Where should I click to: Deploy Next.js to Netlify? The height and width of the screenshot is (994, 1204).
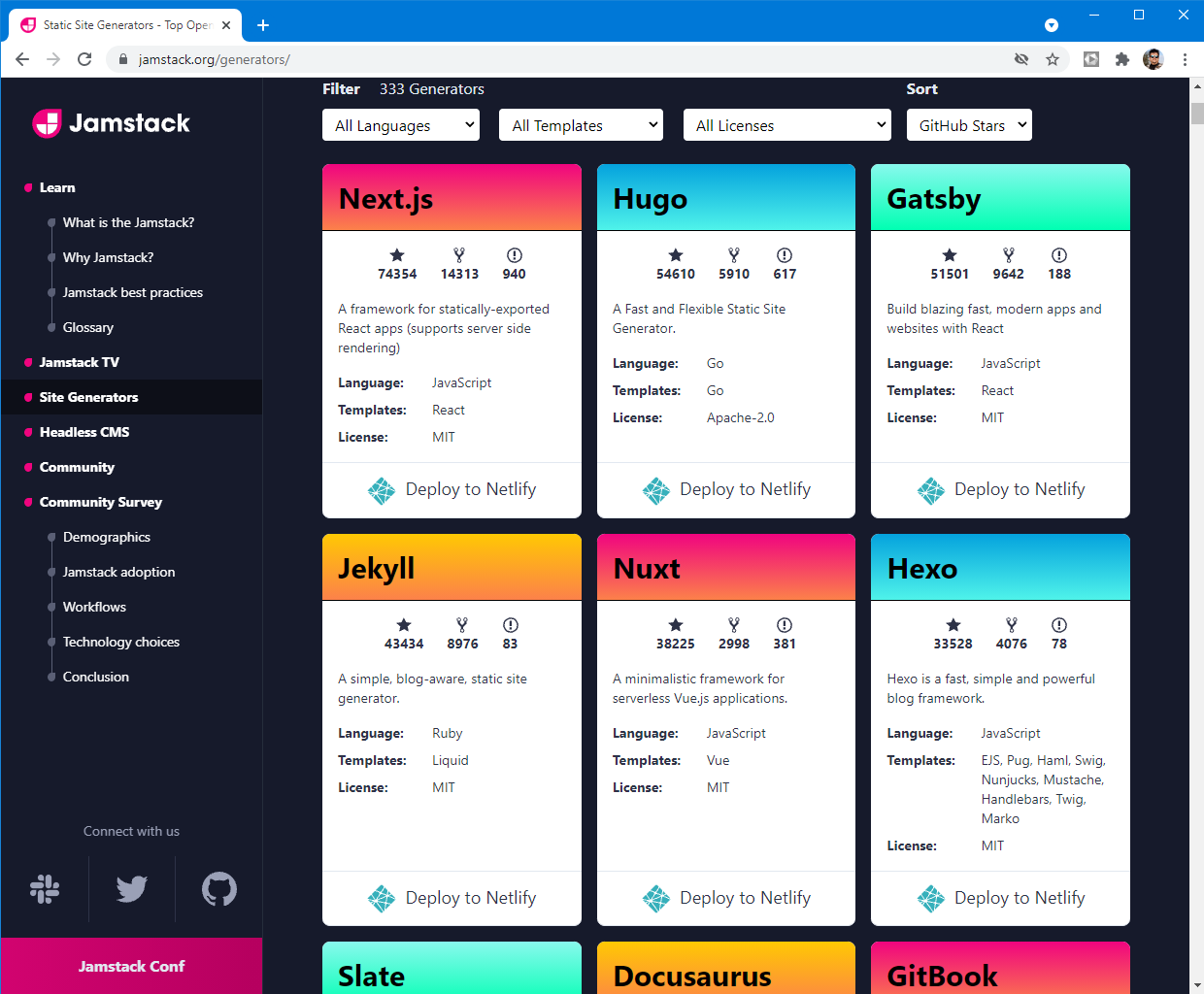451,489
